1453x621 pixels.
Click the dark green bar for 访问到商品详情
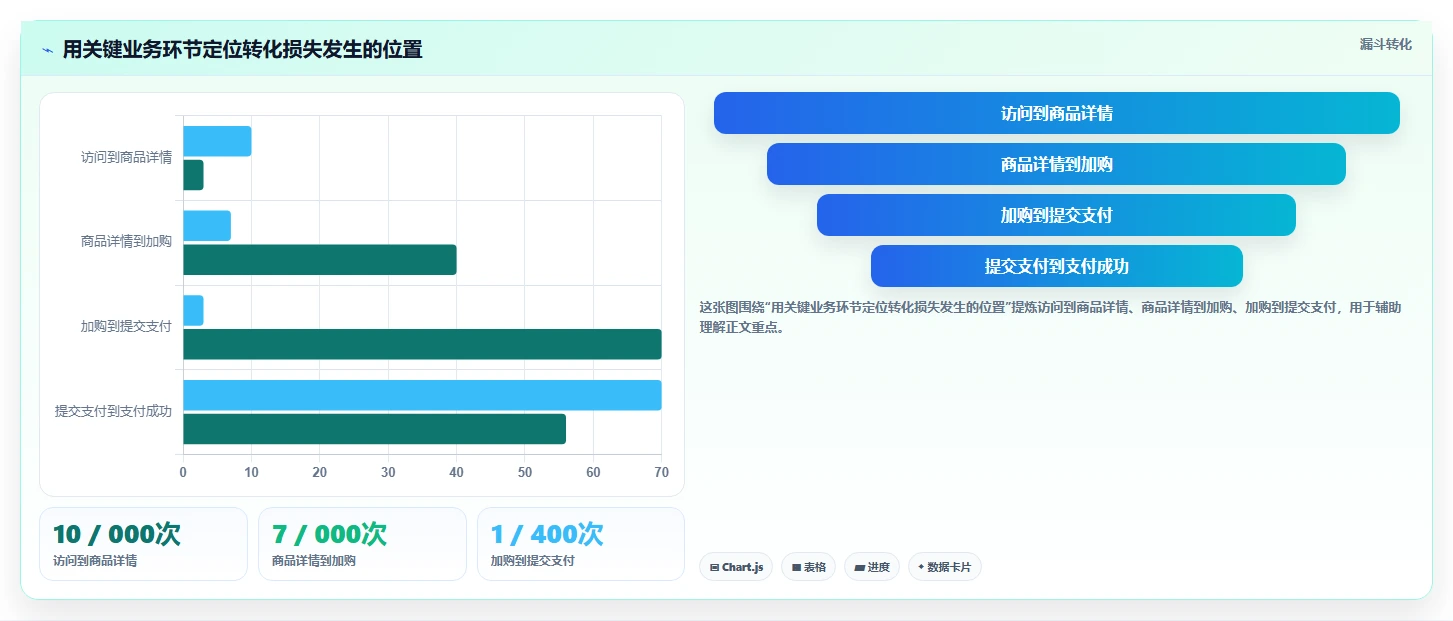[x=193, y=175]
